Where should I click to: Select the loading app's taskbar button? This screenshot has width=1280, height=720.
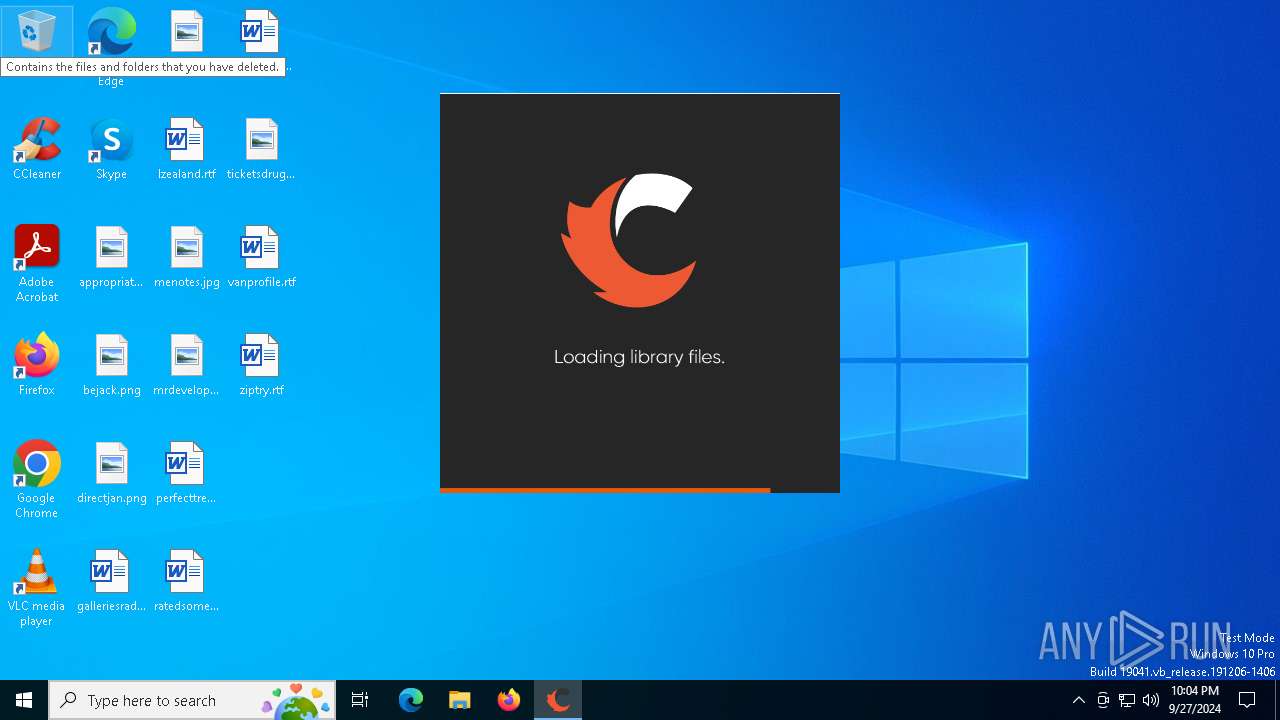click(558, 700)
